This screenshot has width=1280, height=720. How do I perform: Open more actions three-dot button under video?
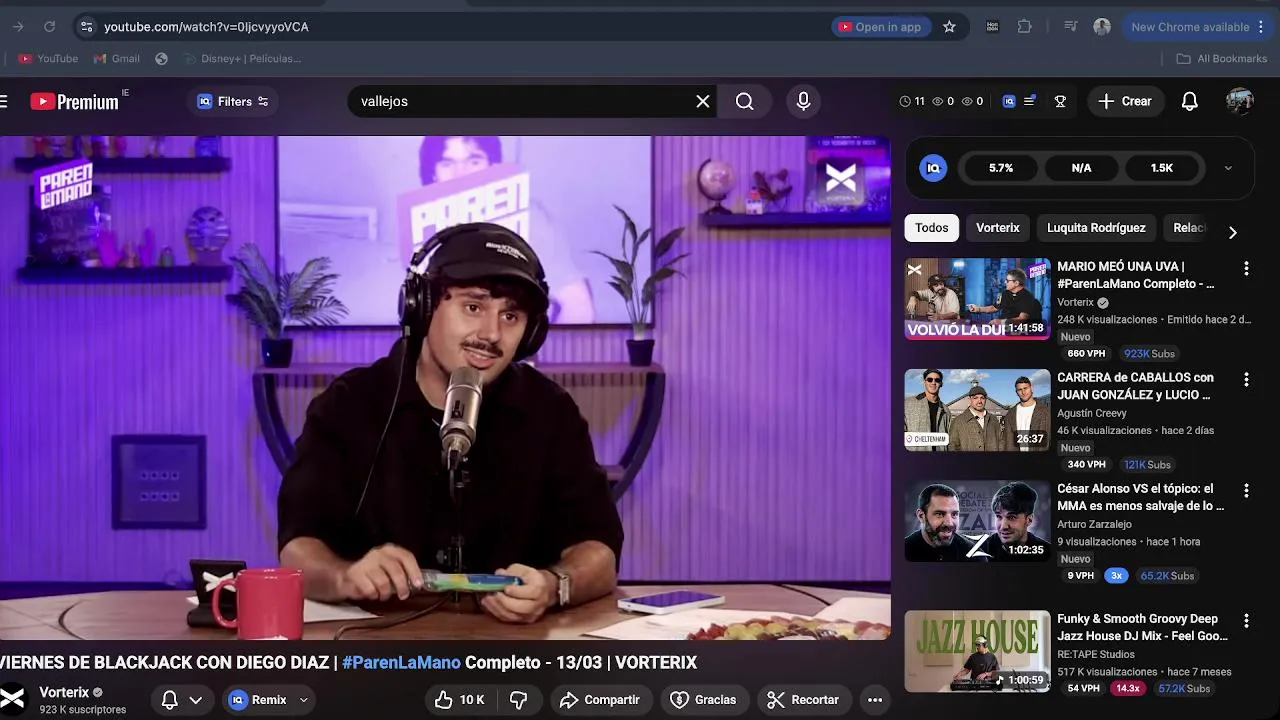[875, 700]
